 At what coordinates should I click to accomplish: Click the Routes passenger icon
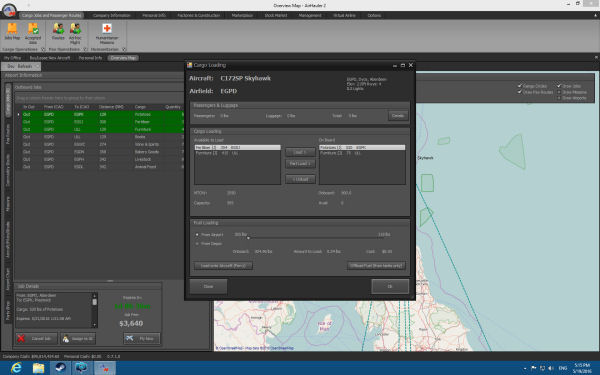pyautogui.click(x=58, y=29)
